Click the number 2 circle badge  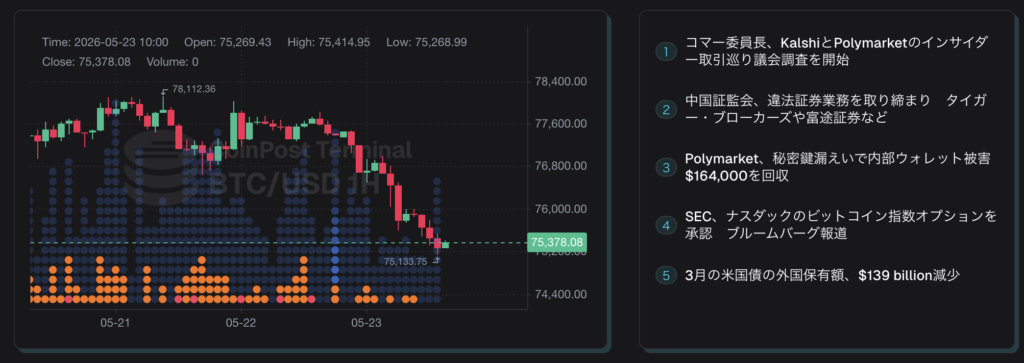pos(666,110)
